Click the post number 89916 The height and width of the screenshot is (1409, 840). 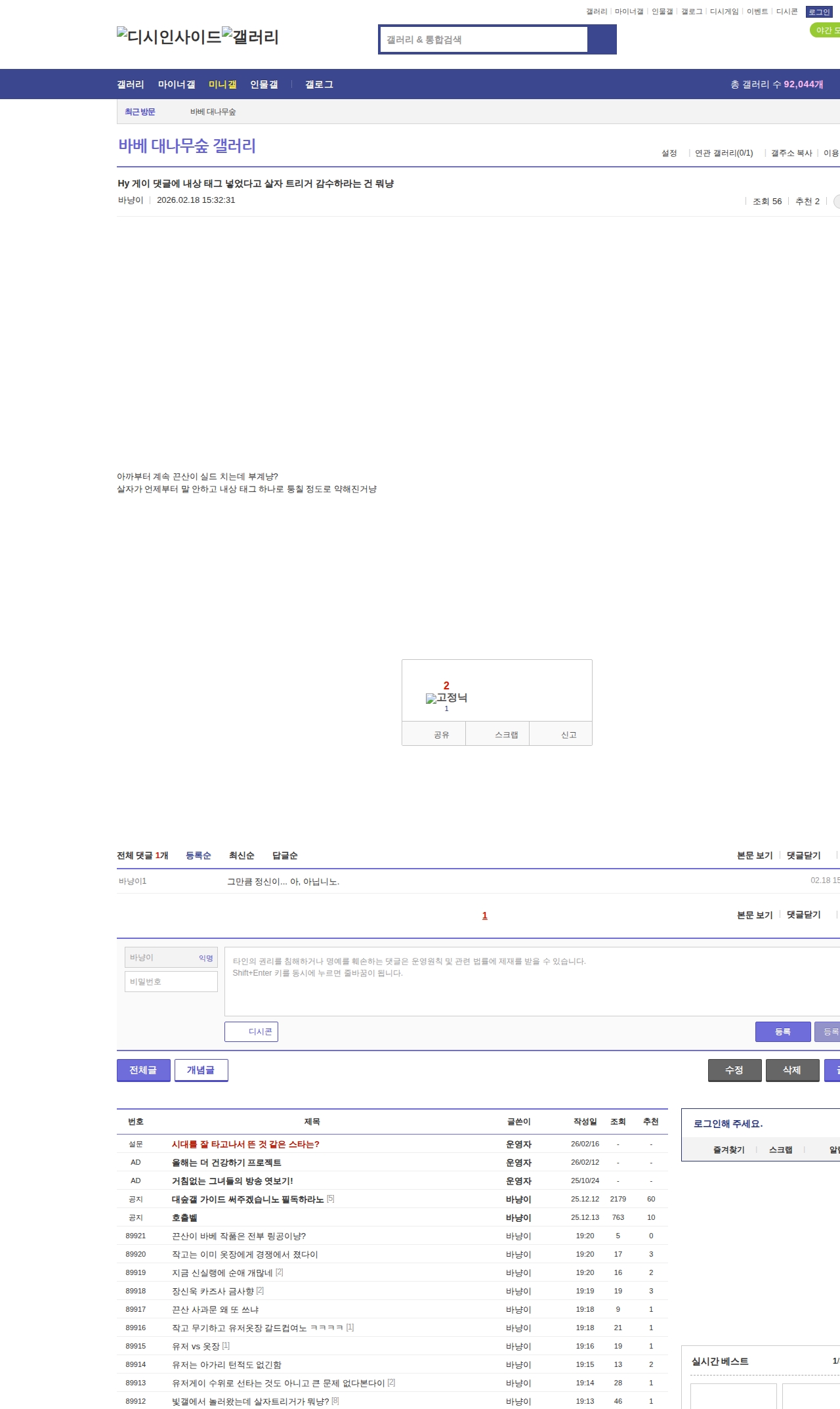click(x=136, y=1328)
